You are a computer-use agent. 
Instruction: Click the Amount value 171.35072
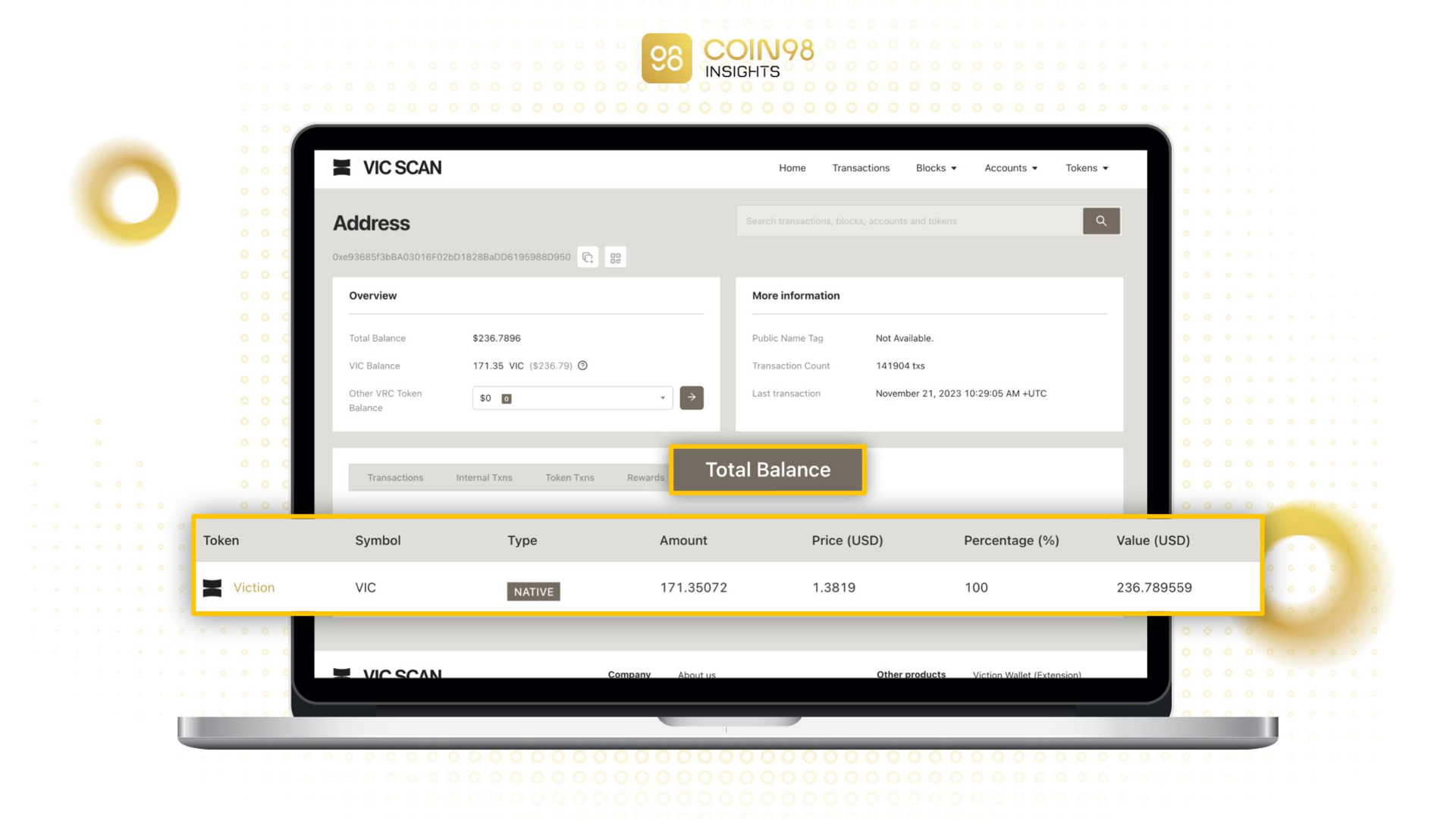point(693,588)
